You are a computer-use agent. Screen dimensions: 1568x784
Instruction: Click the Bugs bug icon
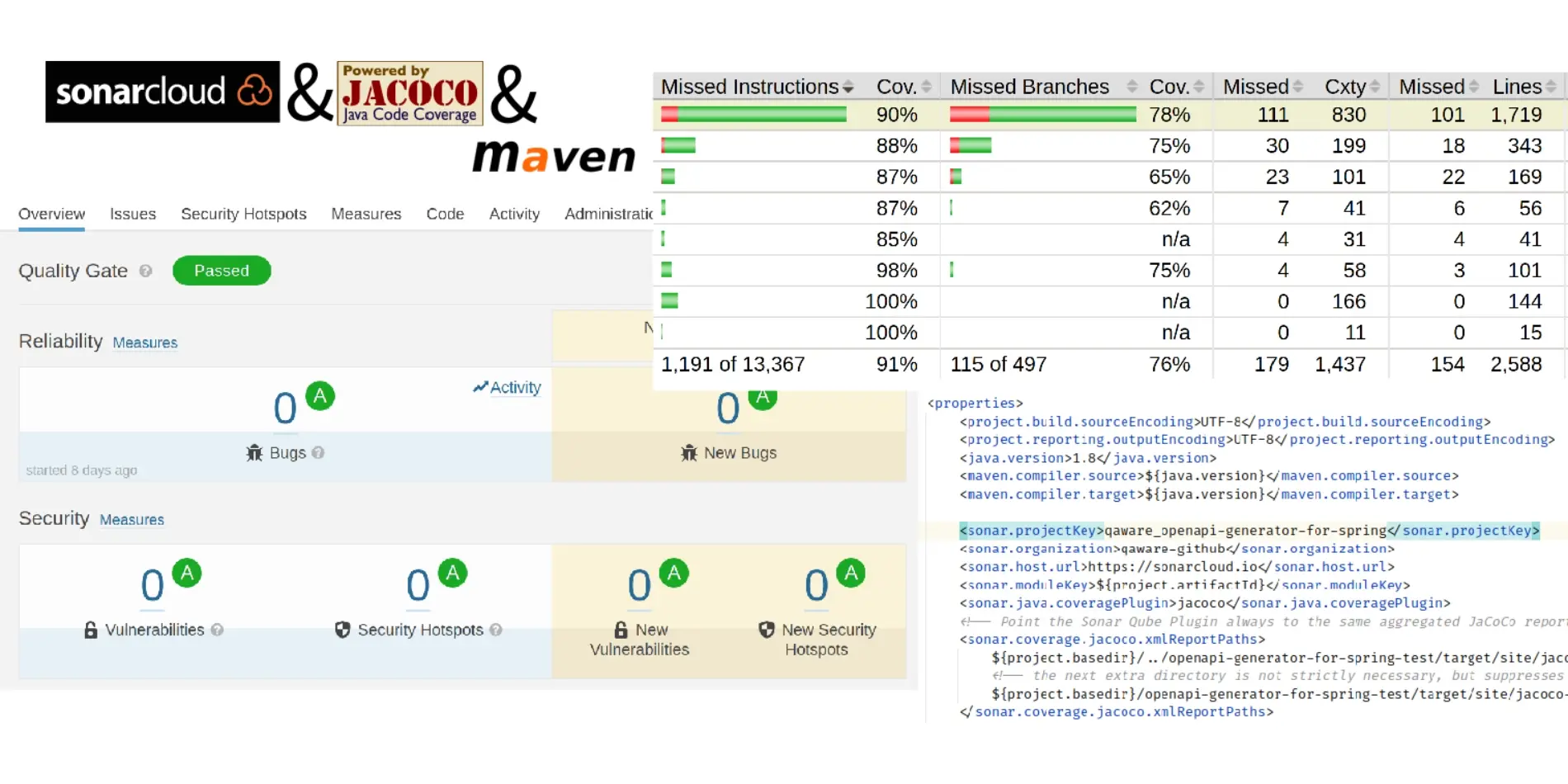point(255,452)
